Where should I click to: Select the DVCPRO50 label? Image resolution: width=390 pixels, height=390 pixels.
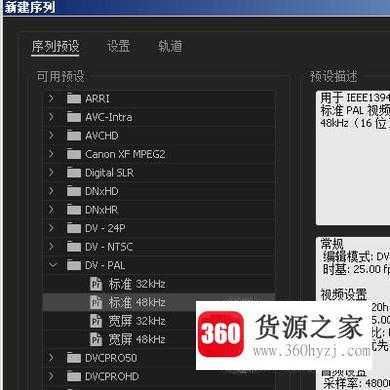(111, 358)
